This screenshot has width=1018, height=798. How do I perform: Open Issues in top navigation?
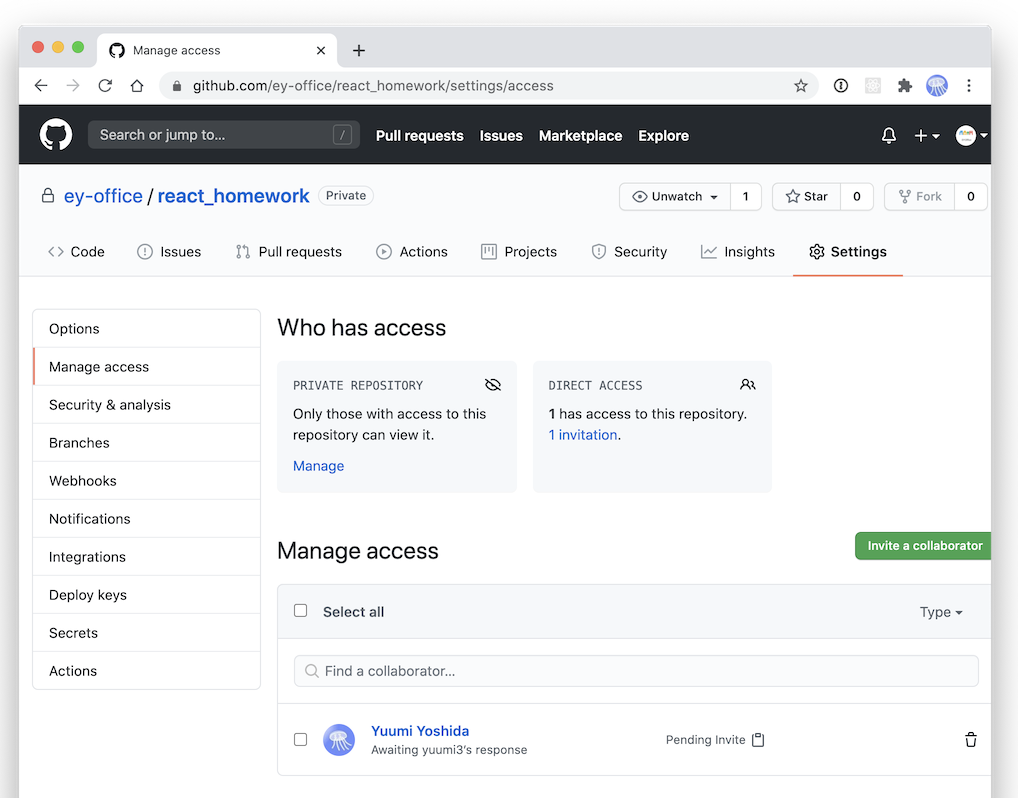click(501, 136)
